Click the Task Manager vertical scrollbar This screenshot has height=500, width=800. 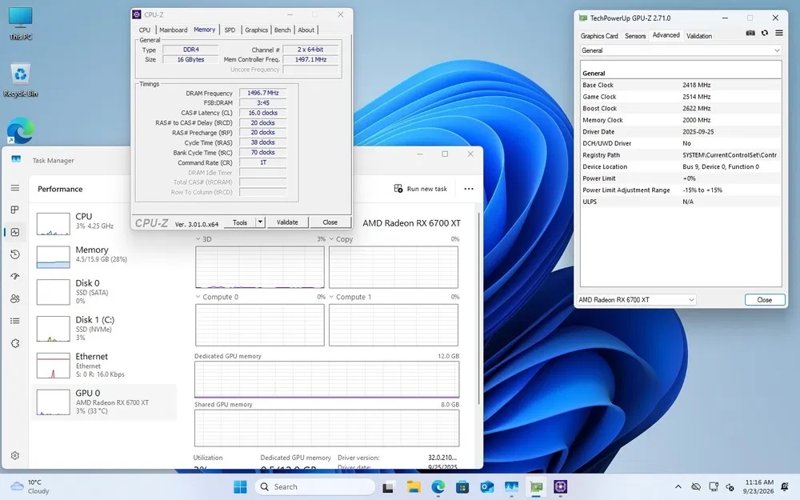point(478,309)
